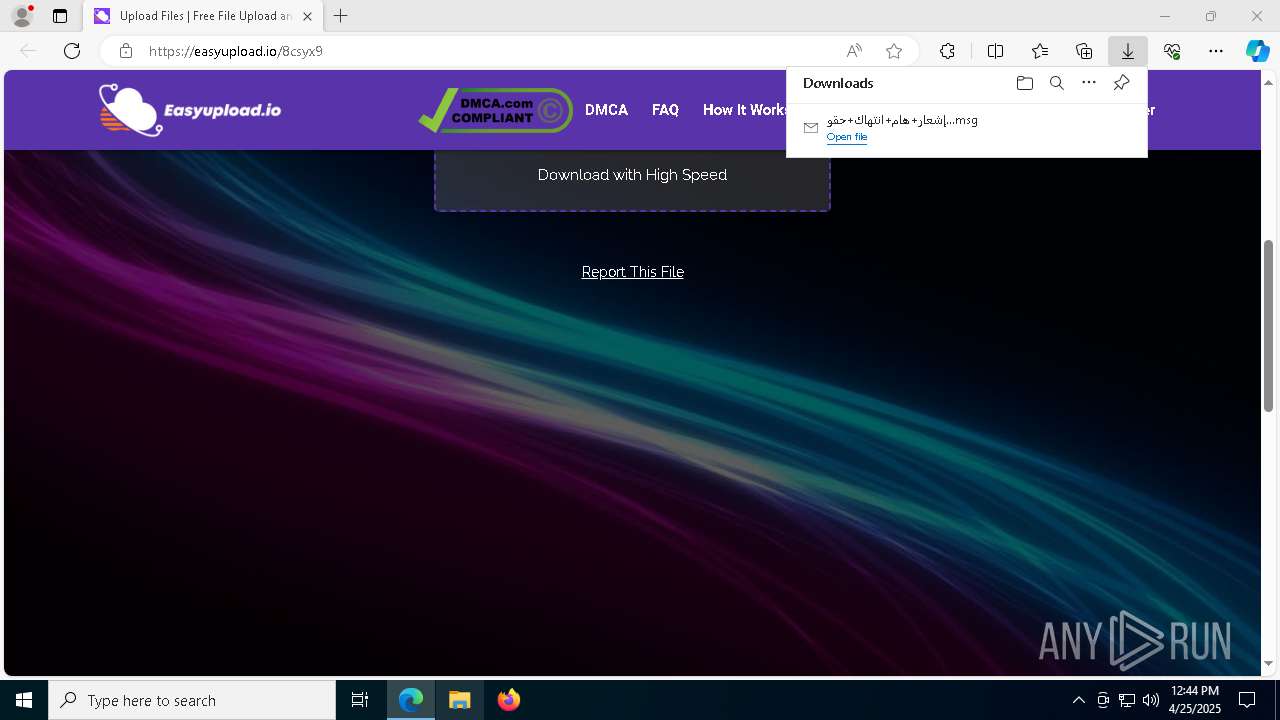Toggle split screen view
1280x720 pixels.
[x=995, y=51]
